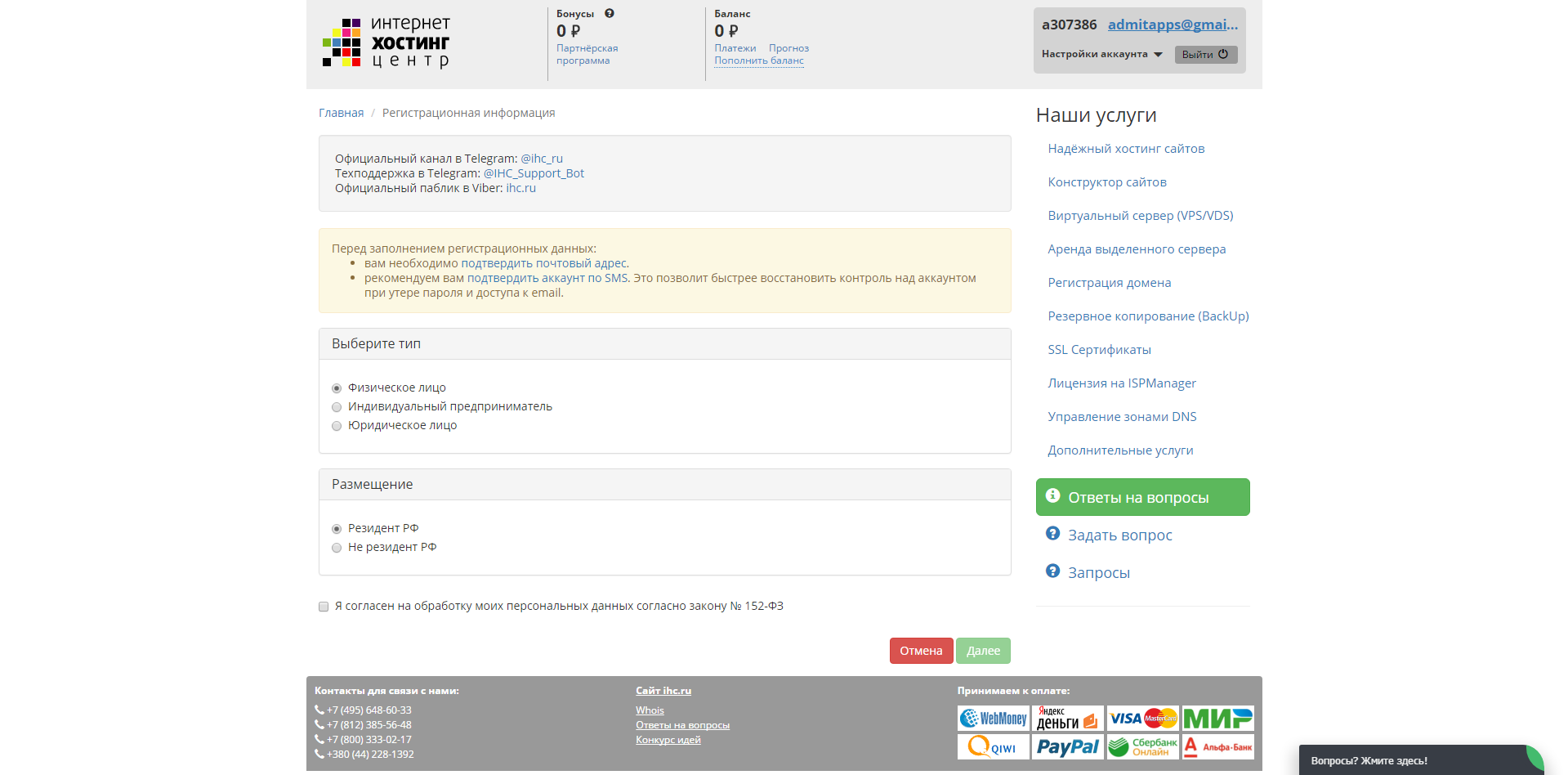
Task: Click the Internet Hosting Center logo
Action: [x=386, y=43]
